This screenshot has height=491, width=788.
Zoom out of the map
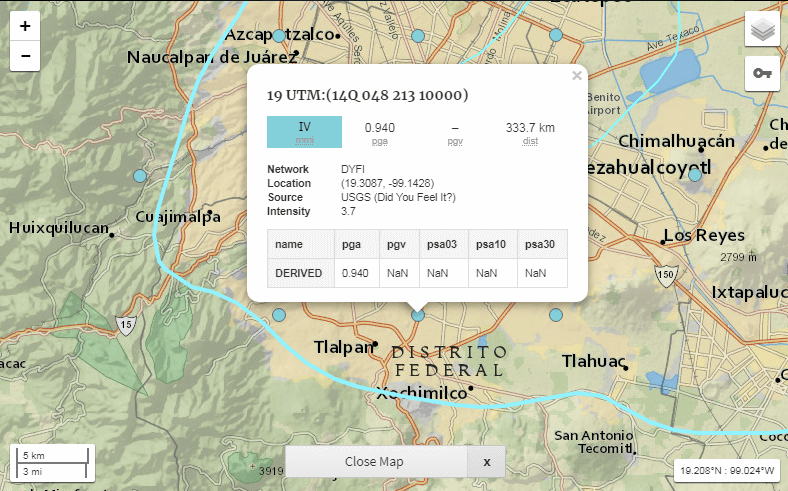pyautogui.click(x=25, y=56)
